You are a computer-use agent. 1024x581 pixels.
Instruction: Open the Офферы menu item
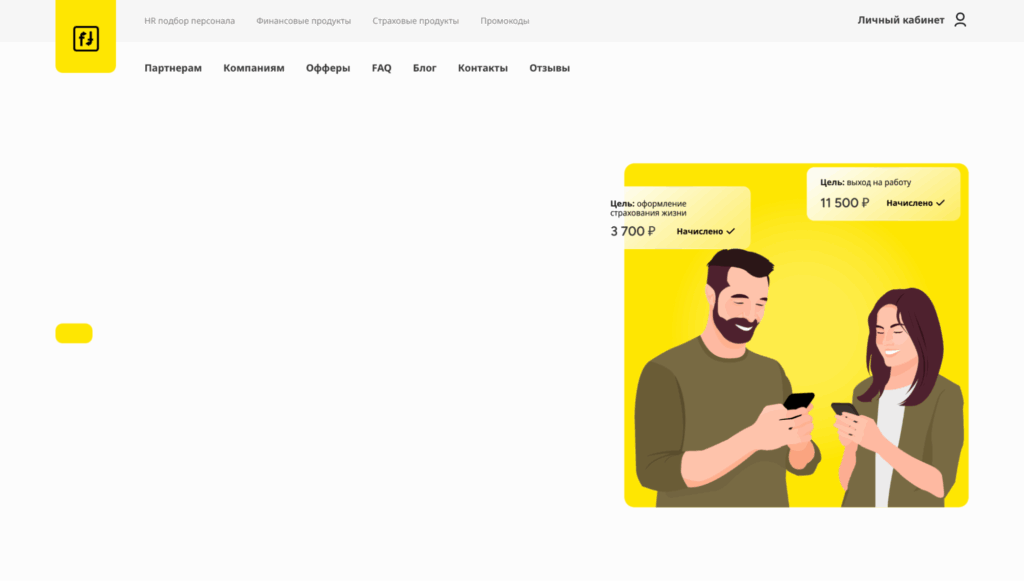[328, 68]
